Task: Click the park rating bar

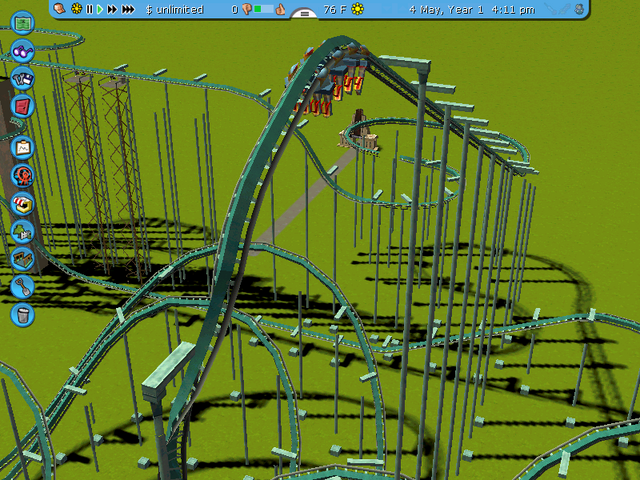Action: (x=263, y=9)
